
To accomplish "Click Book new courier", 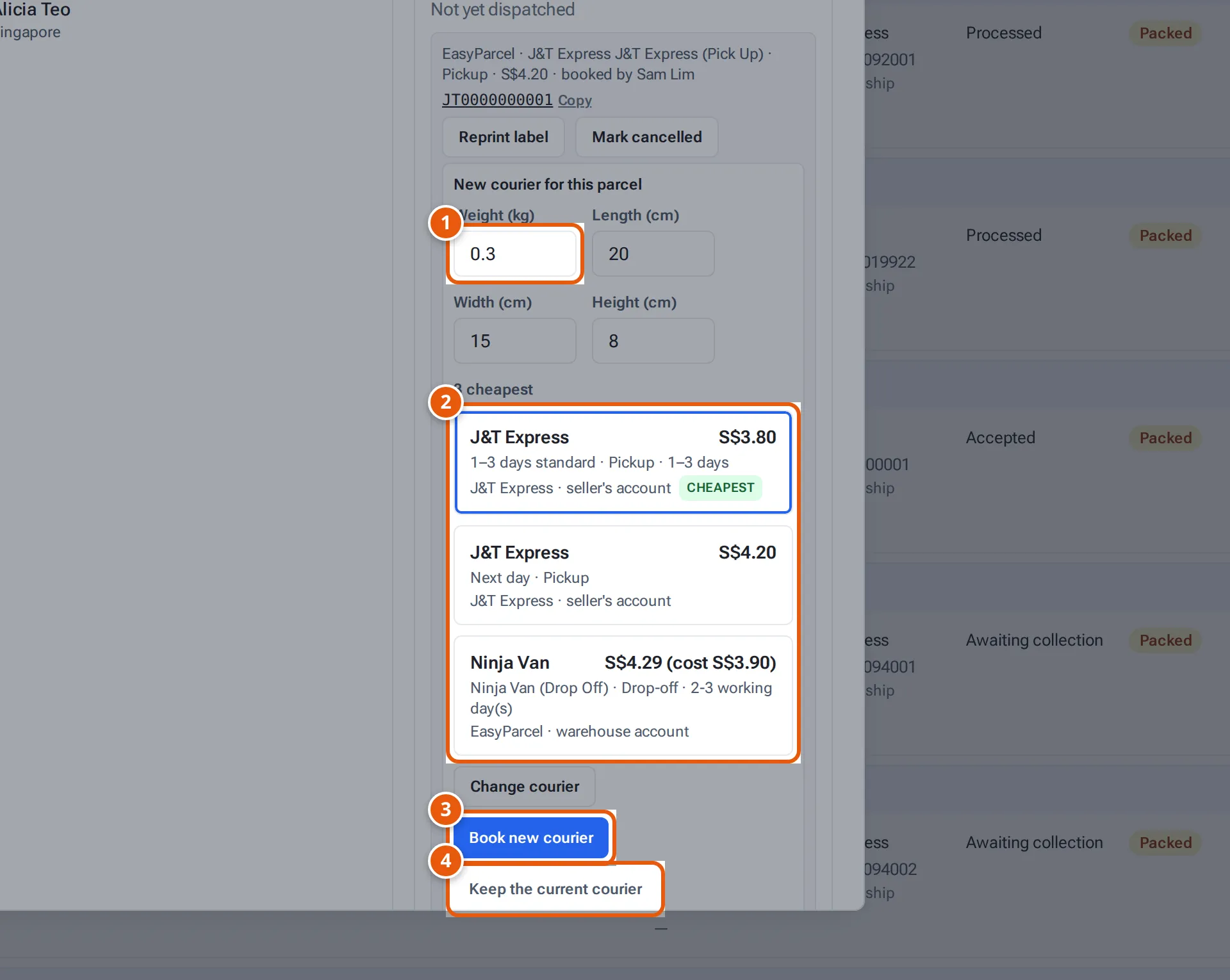I will (531, 838).
